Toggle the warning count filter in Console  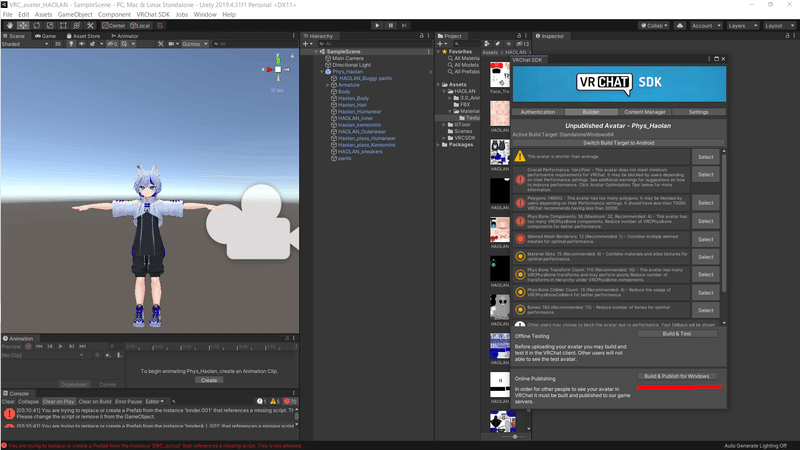pos(275,402)
